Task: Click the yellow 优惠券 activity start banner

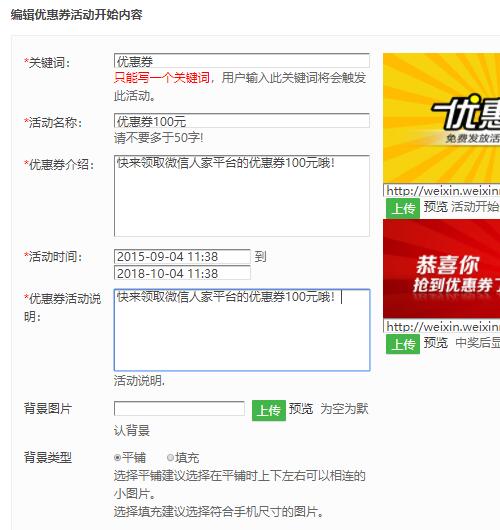Action: (442, 118)
